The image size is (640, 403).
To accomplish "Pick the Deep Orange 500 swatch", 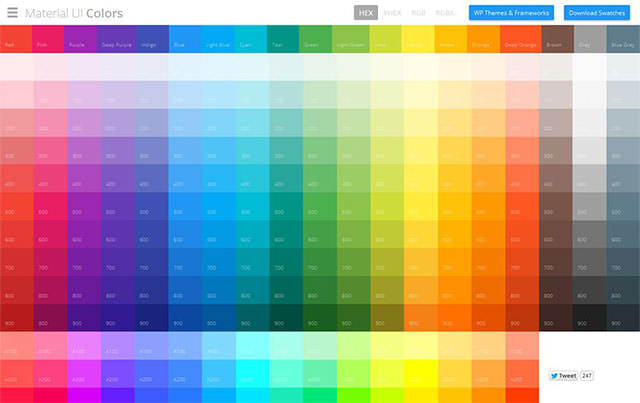I will [522, 206].
